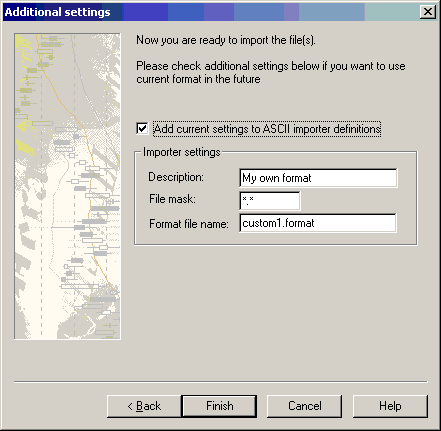Go to previous step with Back button
This screenshot has height=431, width=441.
coord(144,406)
